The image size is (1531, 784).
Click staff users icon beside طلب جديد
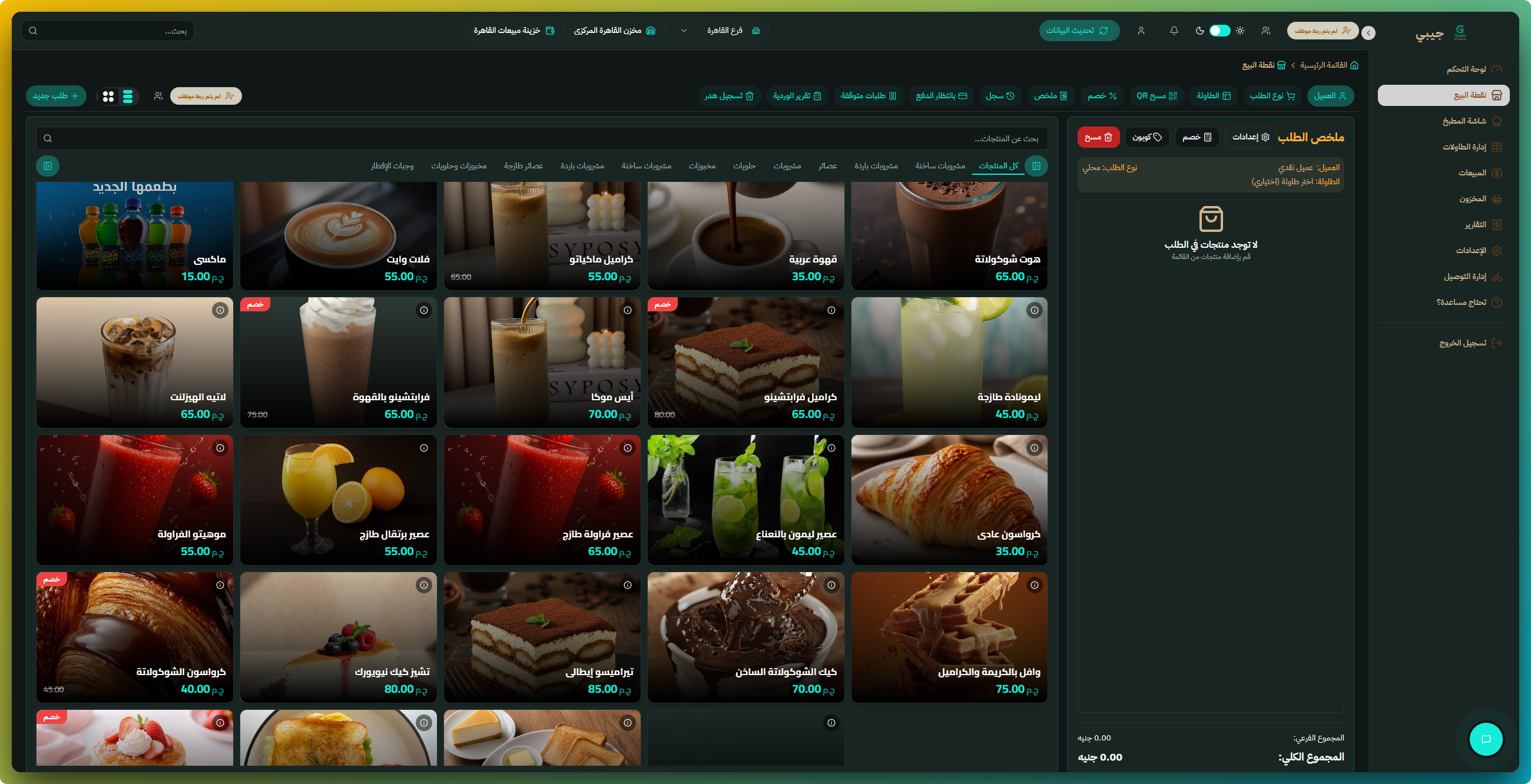pyautogui.click(x=158, y=95)
